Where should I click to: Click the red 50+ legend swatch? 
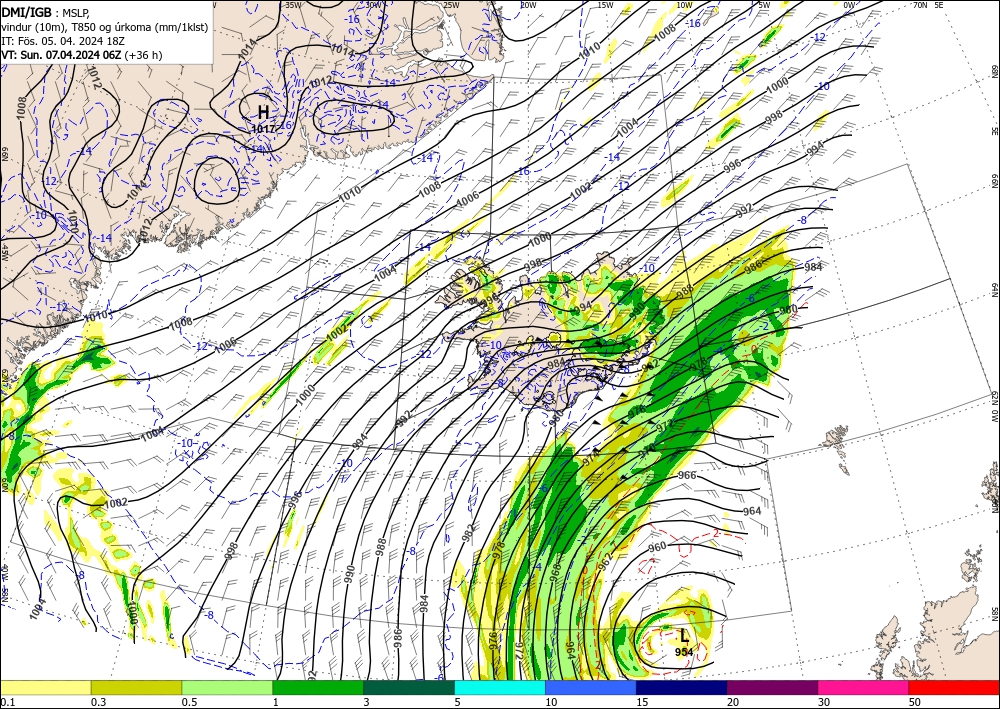point(954,687)
